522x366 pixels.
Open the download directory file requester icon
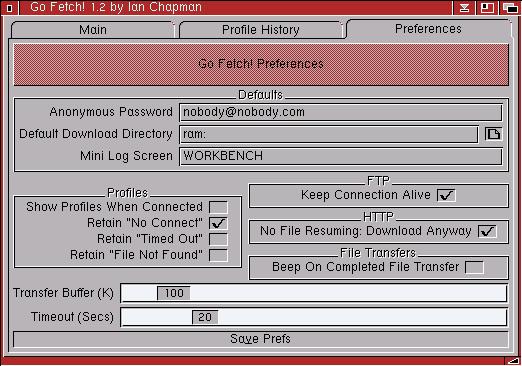tap(493, 134)
